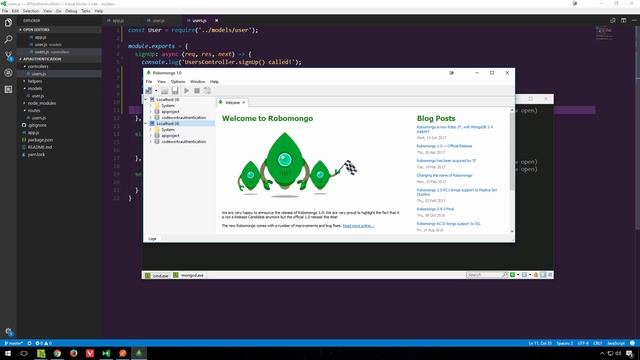This screenshot has width=640, height=360.
Task: Close the active users.js editor tab
Action: (216, 20)
